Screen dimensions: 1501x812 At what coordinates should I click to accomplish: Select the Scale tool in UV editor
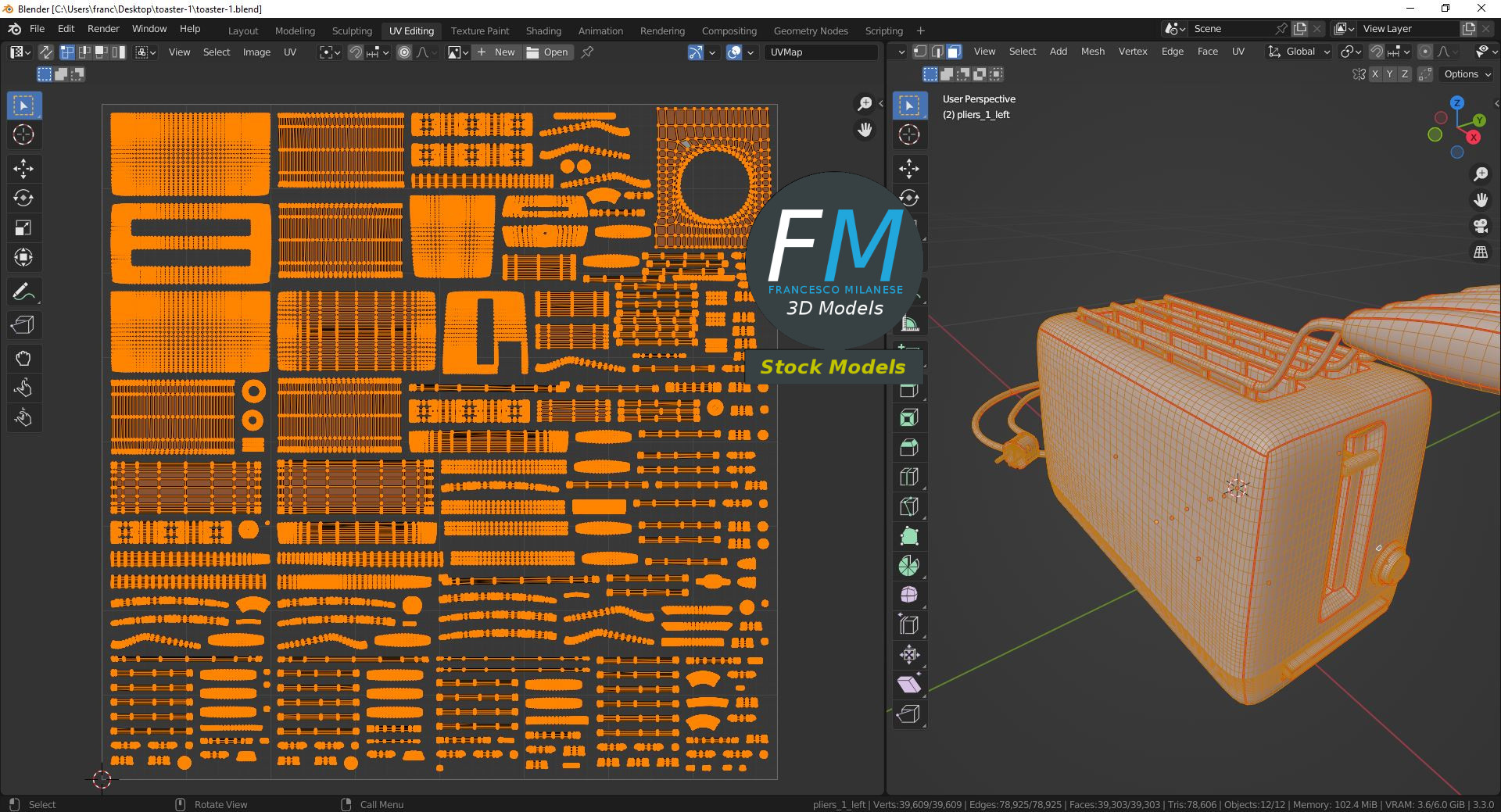tap(23, 228)
